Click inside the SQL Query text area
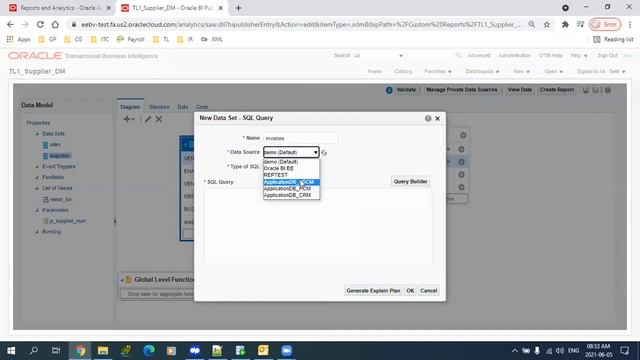This screenshot has height=360, width=640. coord(318,225)
